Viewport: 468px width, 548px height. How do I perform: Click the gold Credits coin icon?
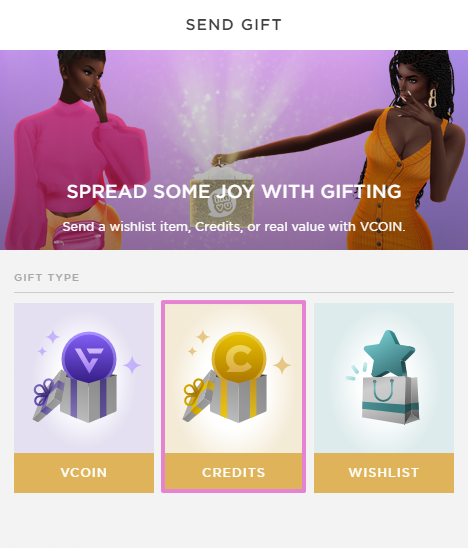[x=239, y=357]
